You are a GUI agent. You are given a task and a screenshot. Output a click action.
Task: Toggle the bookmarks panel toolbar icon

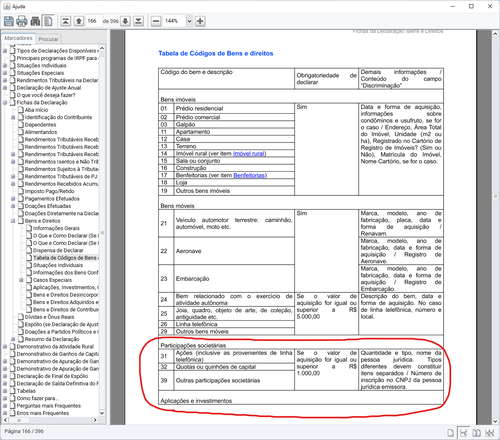click(48, 21)
